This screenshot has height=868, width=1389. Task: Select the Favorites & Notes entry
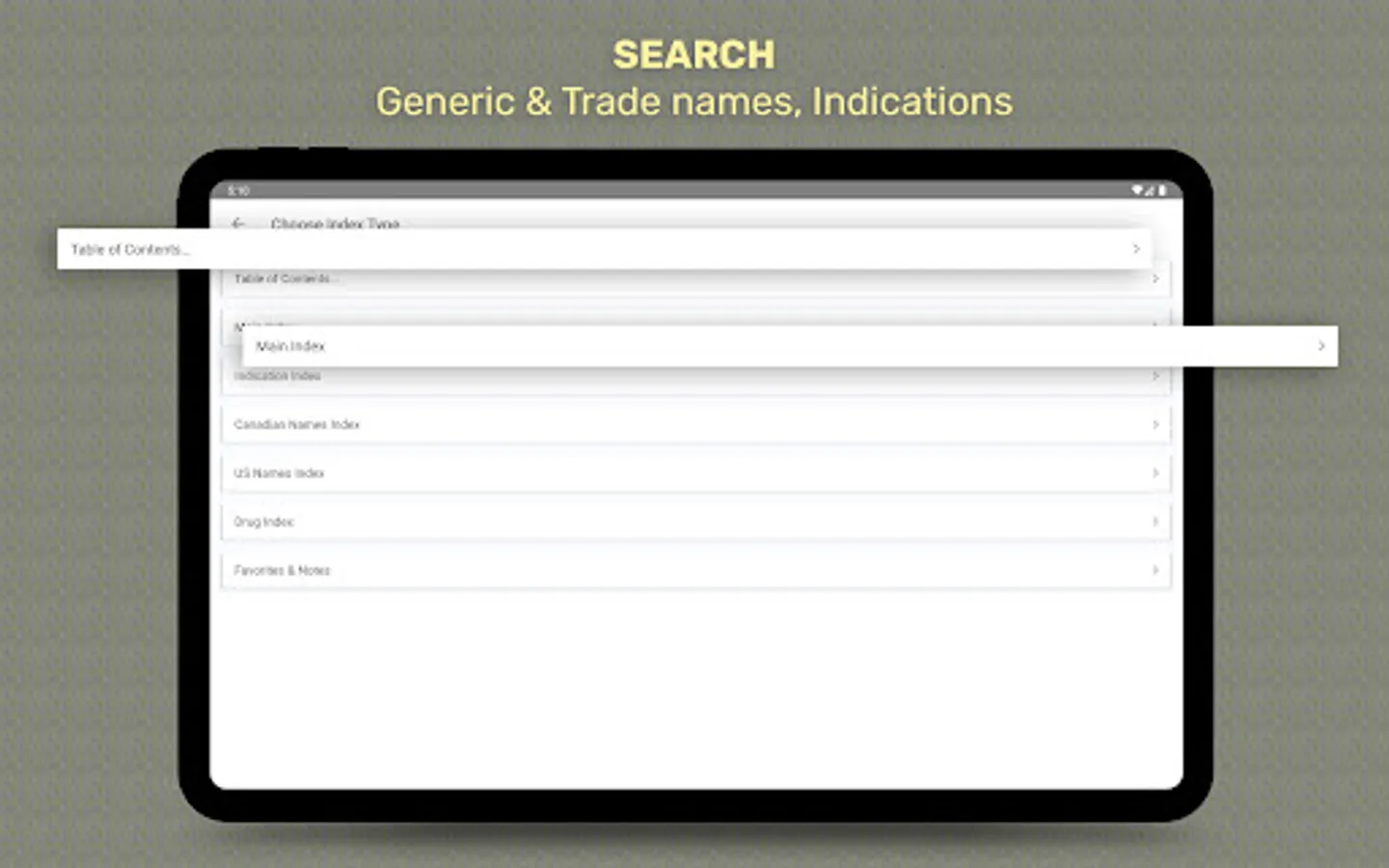point(694,570)
